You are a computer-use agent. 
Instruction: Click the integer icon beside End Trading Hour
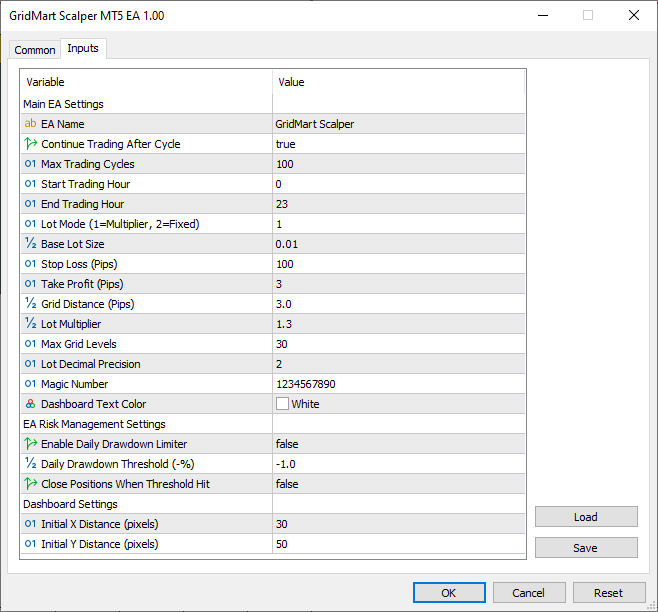[30, 204]
